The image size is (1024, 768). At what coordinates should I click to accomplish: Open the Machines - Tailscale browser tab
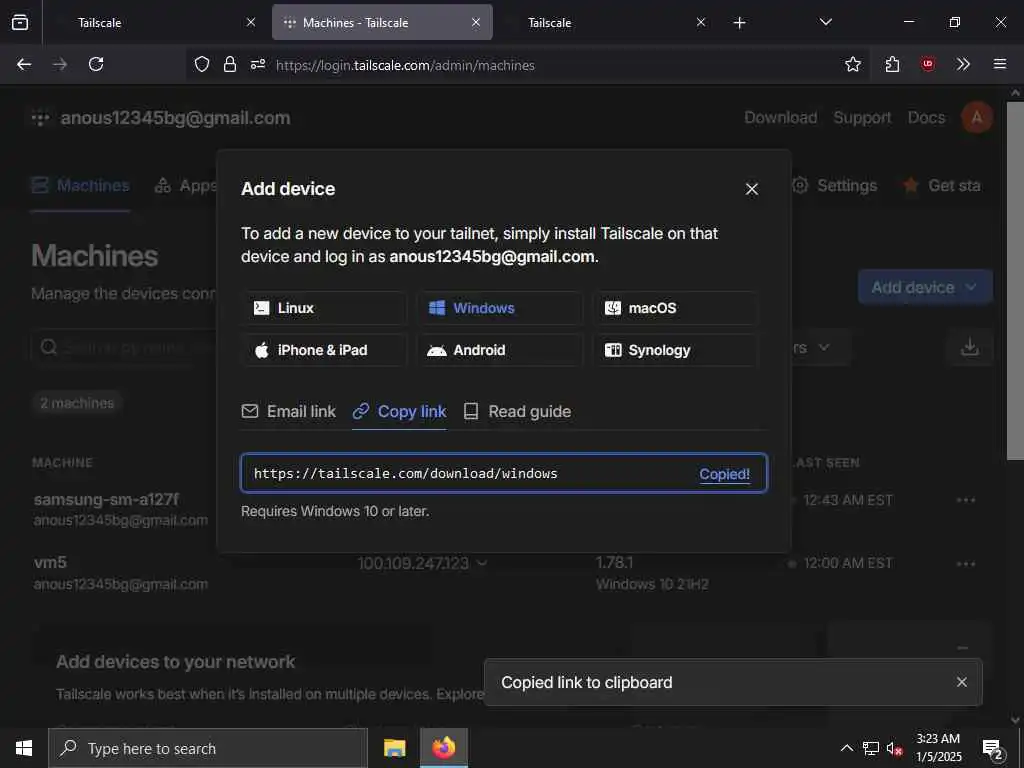click(x=382, y=22)
